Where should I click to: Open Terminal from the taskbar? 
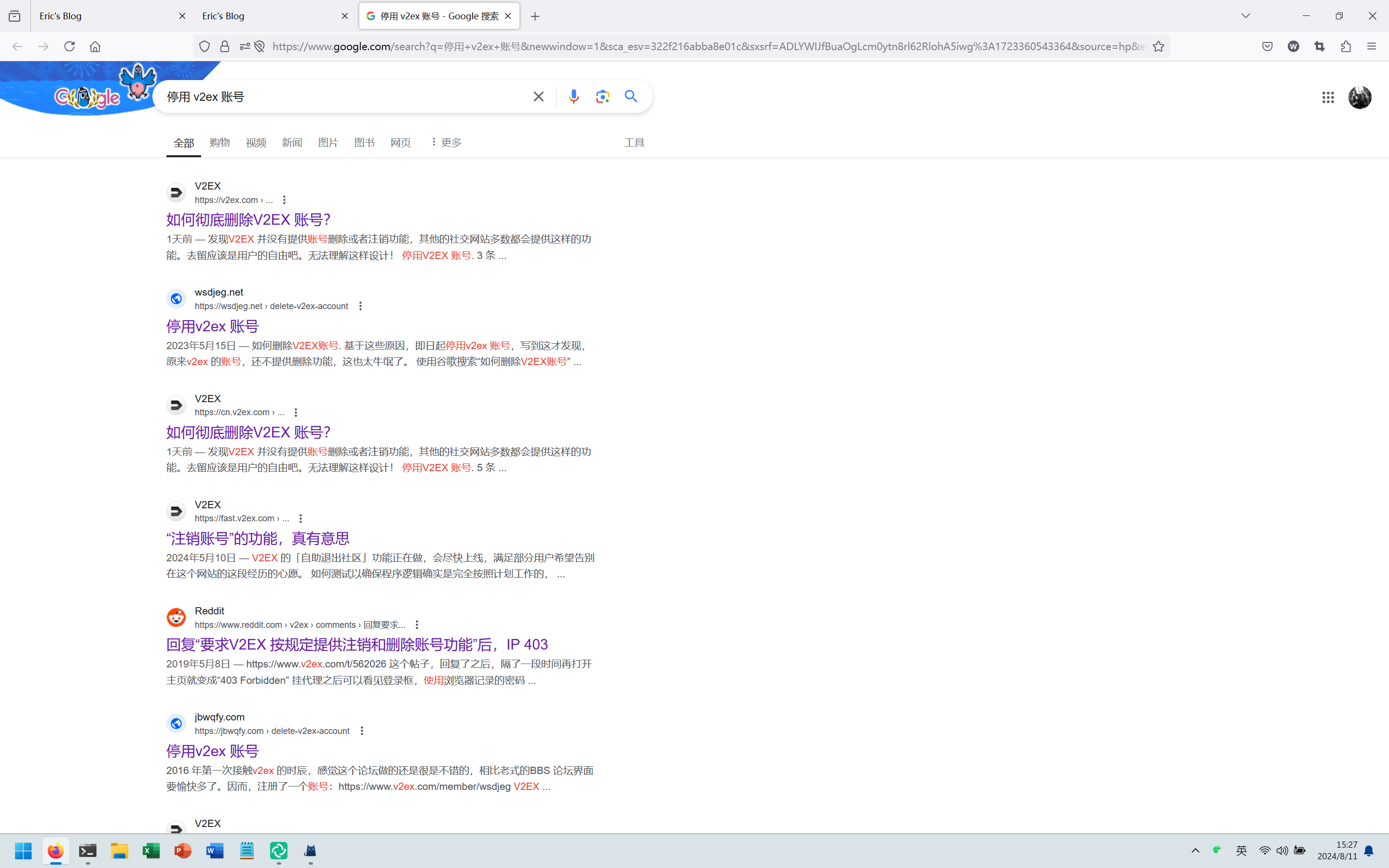click(88, 851)
